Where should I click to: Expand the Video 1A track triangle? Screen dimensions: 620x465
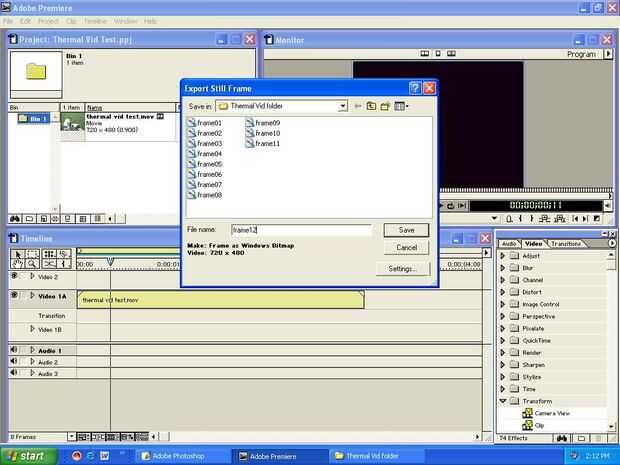coord(32,295)
